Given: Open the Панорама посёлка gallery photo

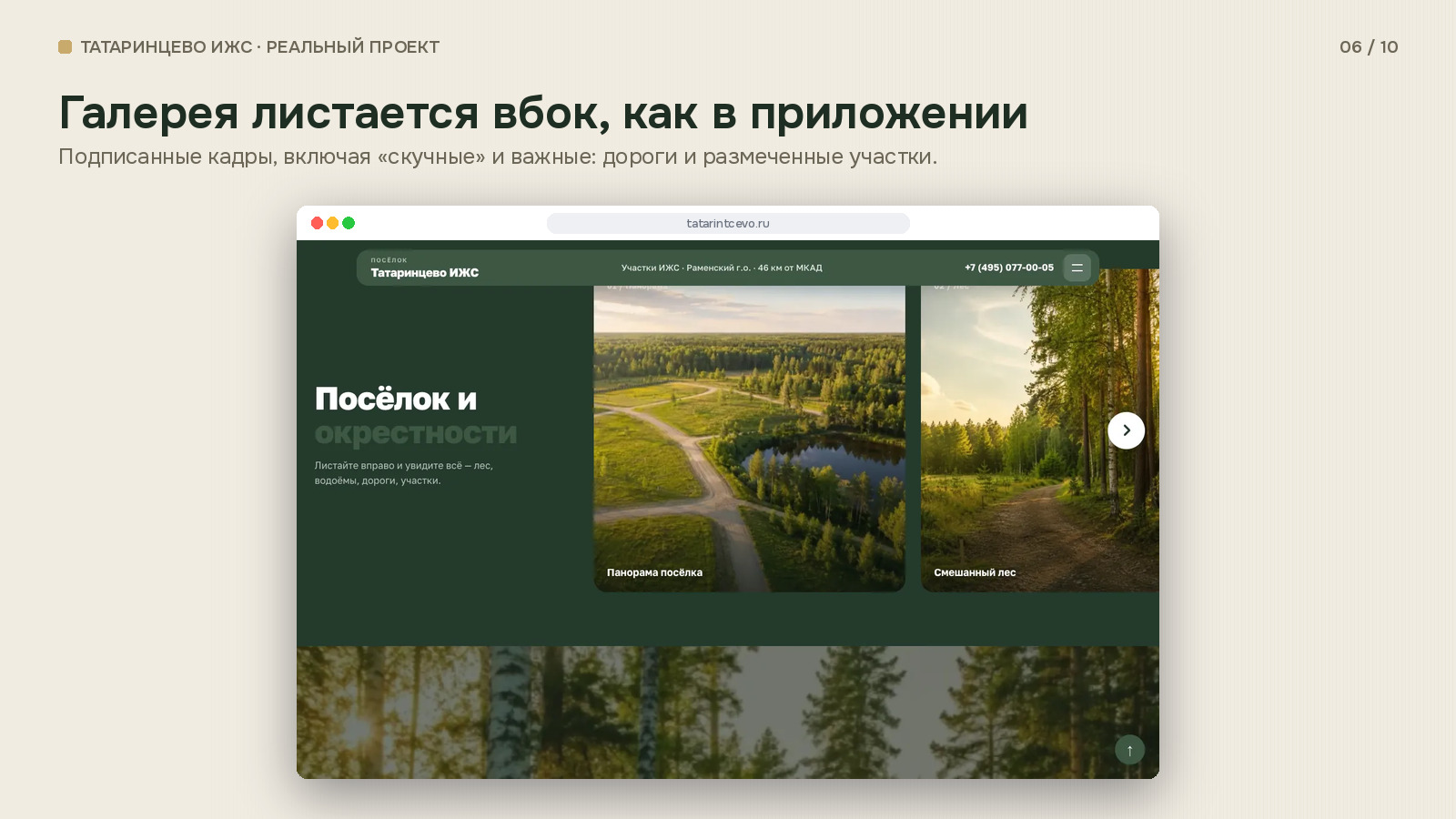Looking at the screenshot, I should [749, 439].
